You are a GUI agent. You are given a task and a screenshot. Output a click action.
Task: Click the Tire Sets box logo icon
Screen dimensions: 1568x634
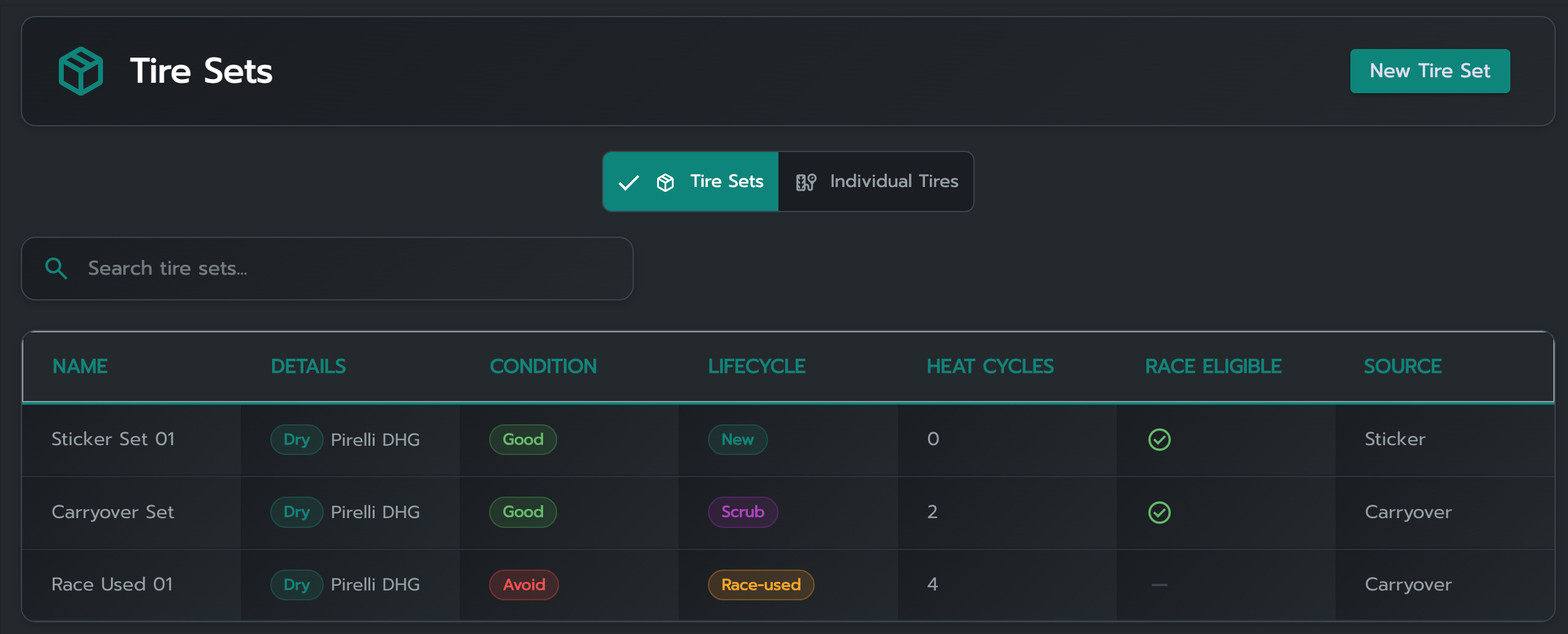[80, 71]
